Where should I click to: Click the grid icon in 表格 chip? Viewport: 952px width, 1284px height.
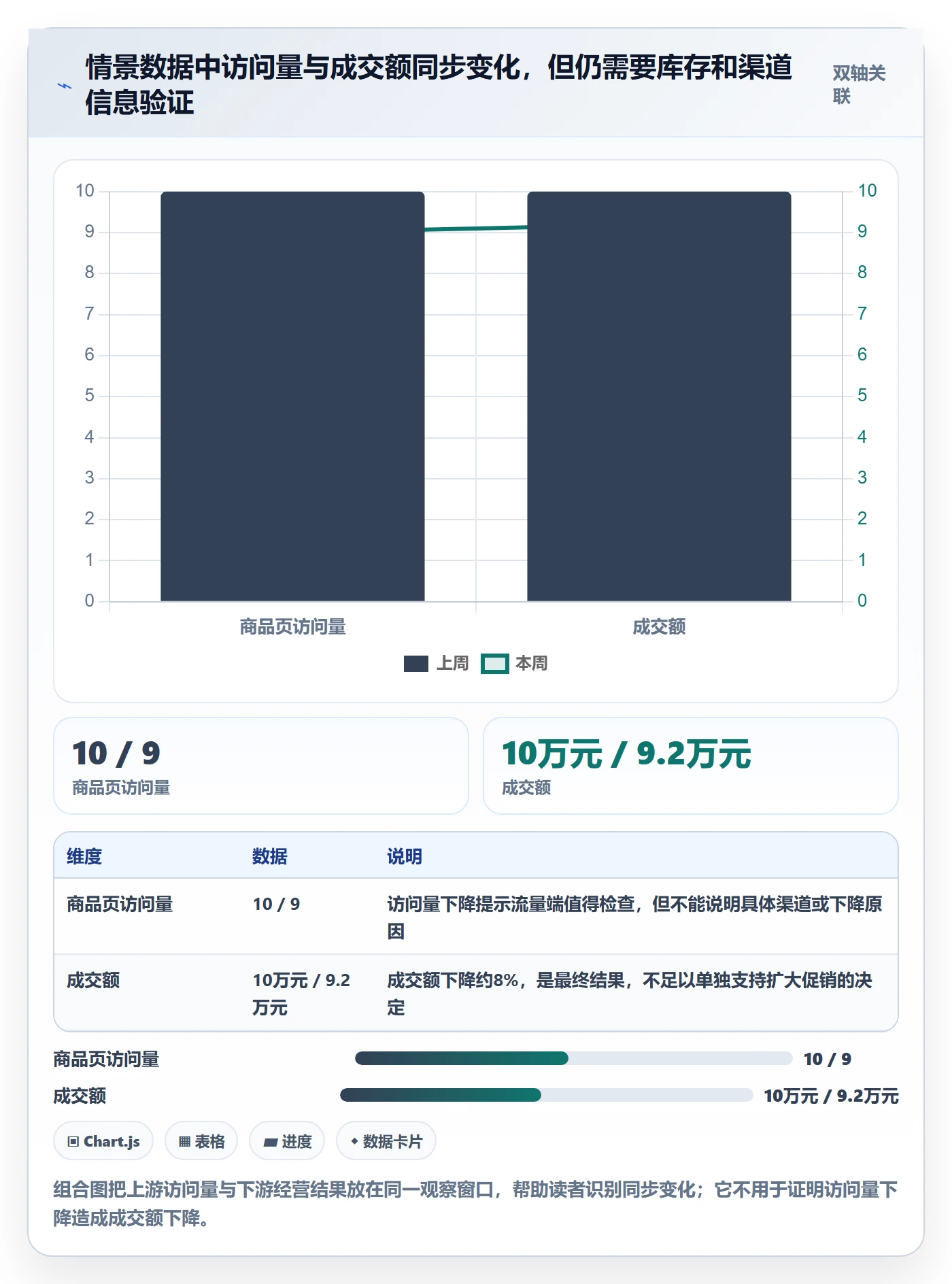pos(184,1142)
